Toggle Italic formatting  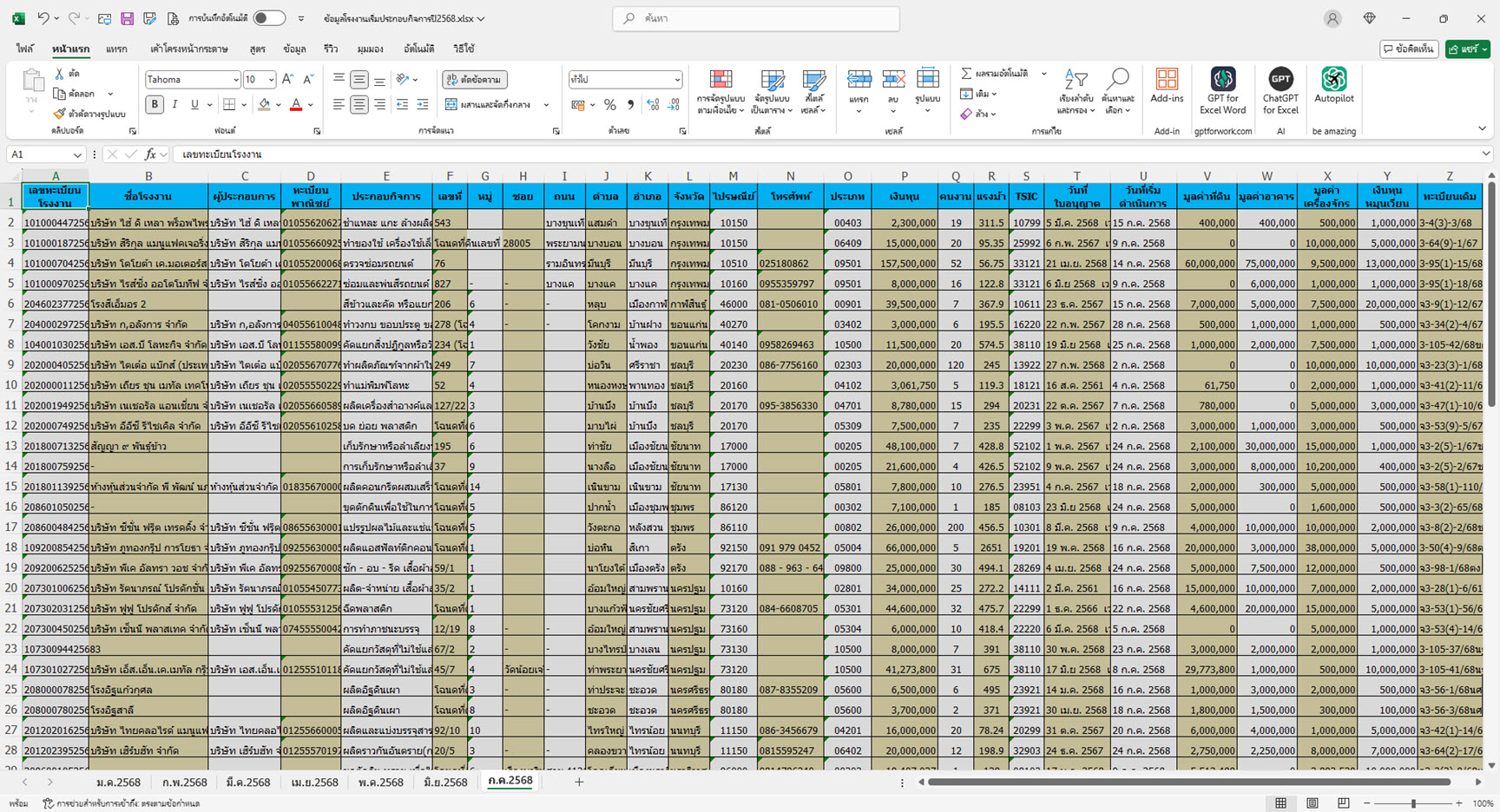click(174, 104)
